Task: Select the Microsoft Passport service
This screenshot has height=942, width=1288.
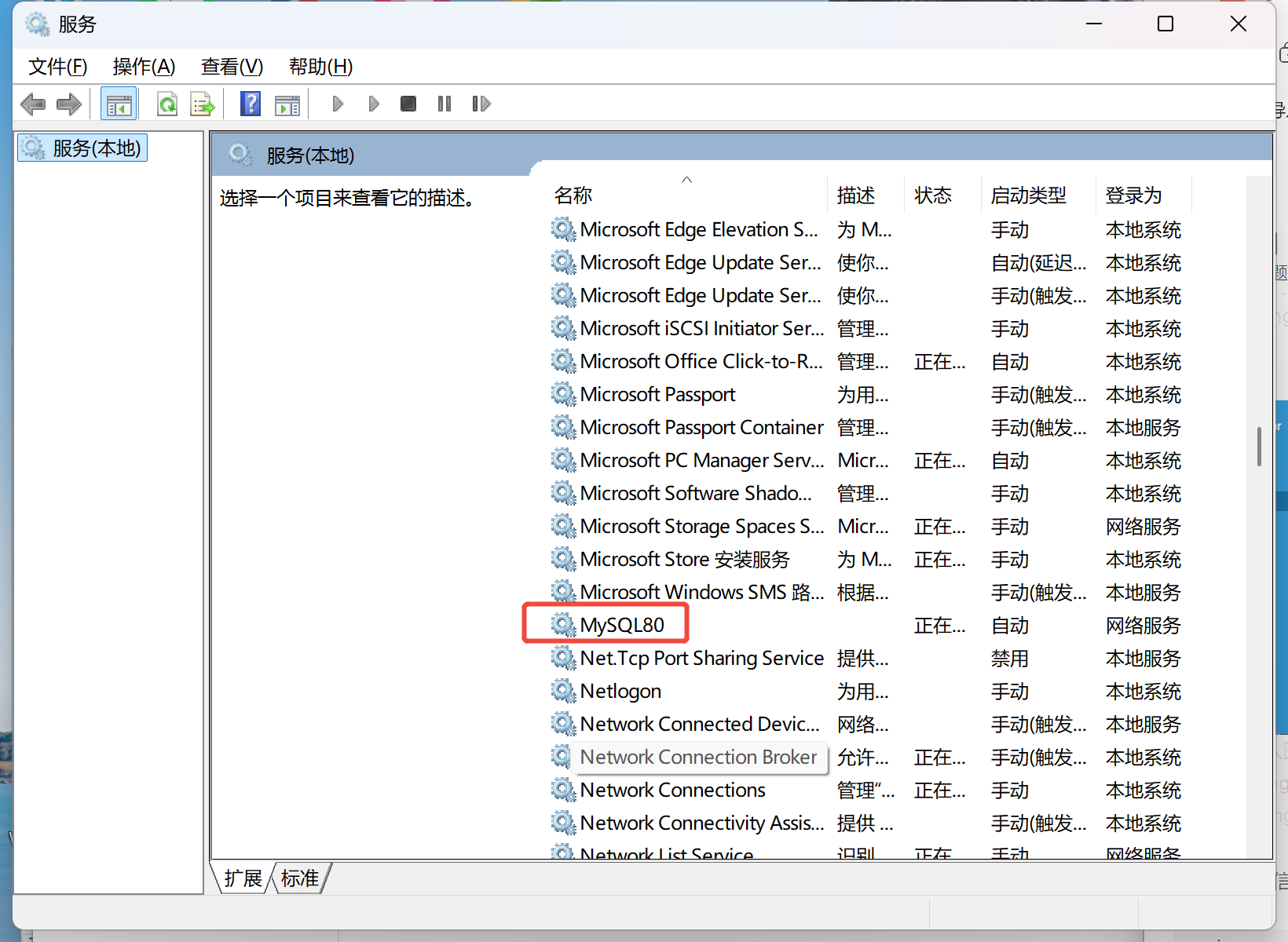Action: (x=658, y=394)
